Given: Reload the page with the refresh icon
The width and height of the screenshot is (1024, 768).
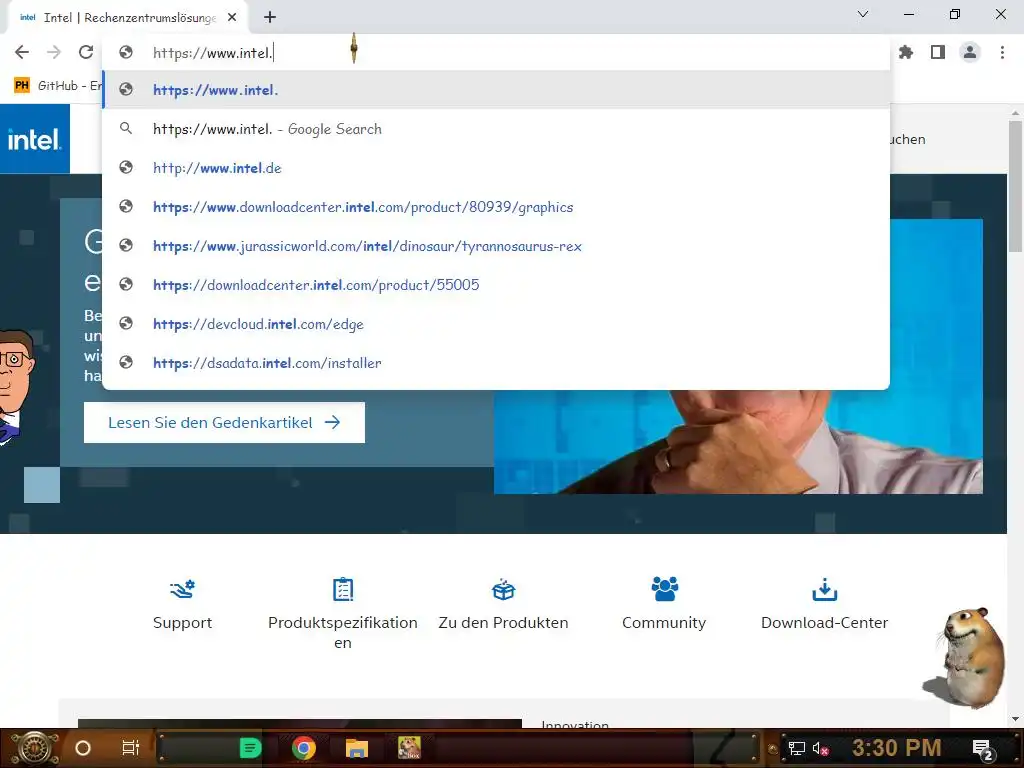Looking at the screenshot, I should pyautogui.click(x=86, y=52).
